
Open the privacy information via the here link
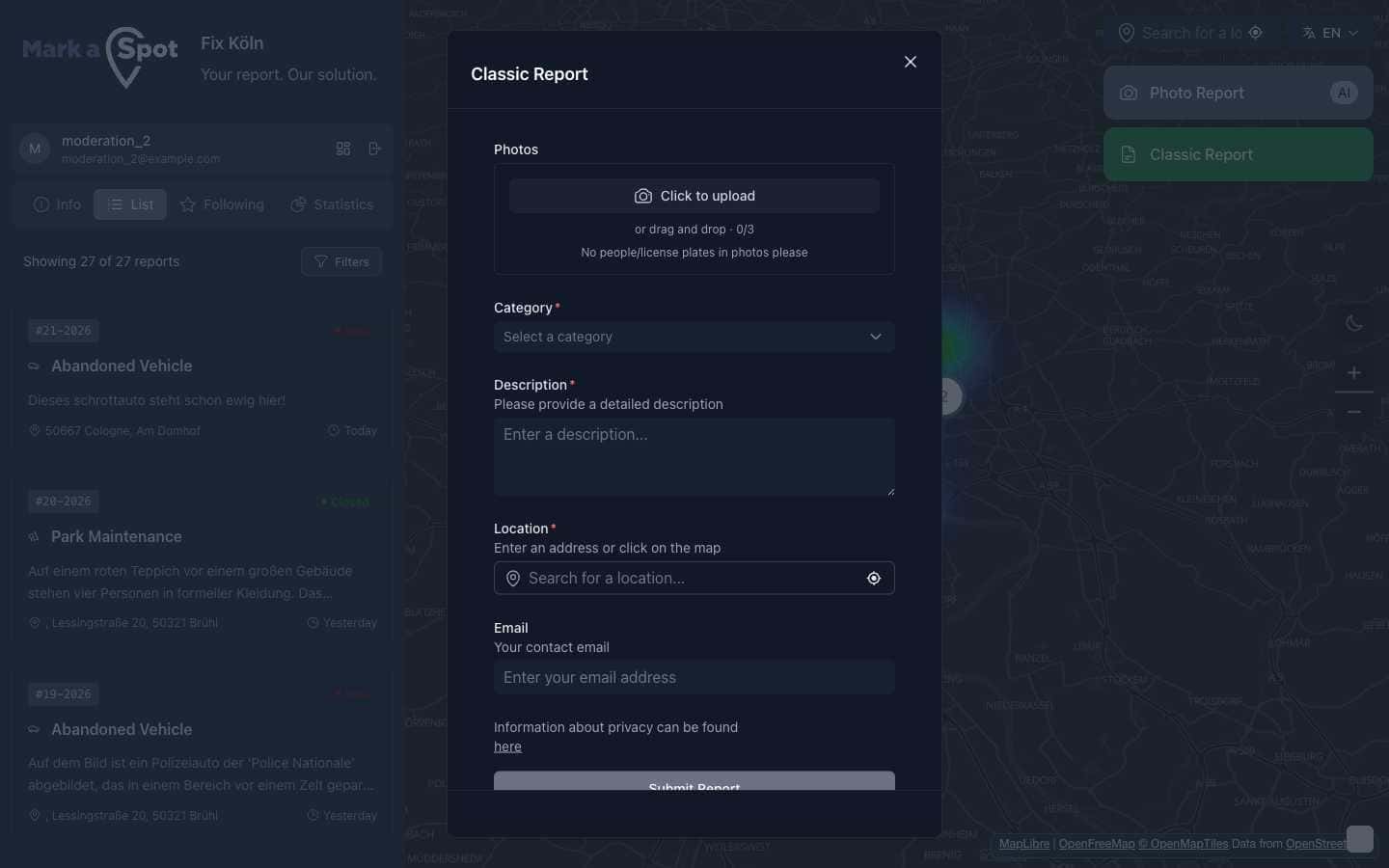(x=507, y=746)
